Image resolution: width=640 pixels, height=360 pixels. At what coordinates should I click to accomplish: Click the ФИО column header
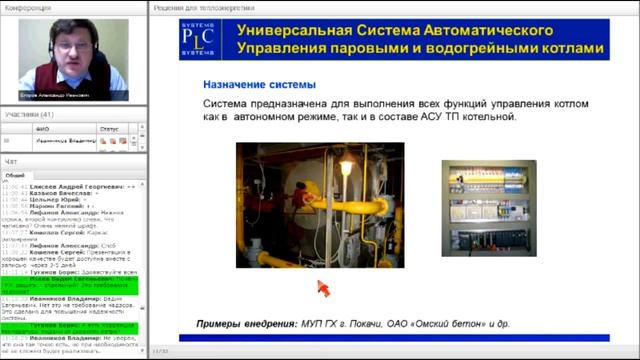pos(64,129)
